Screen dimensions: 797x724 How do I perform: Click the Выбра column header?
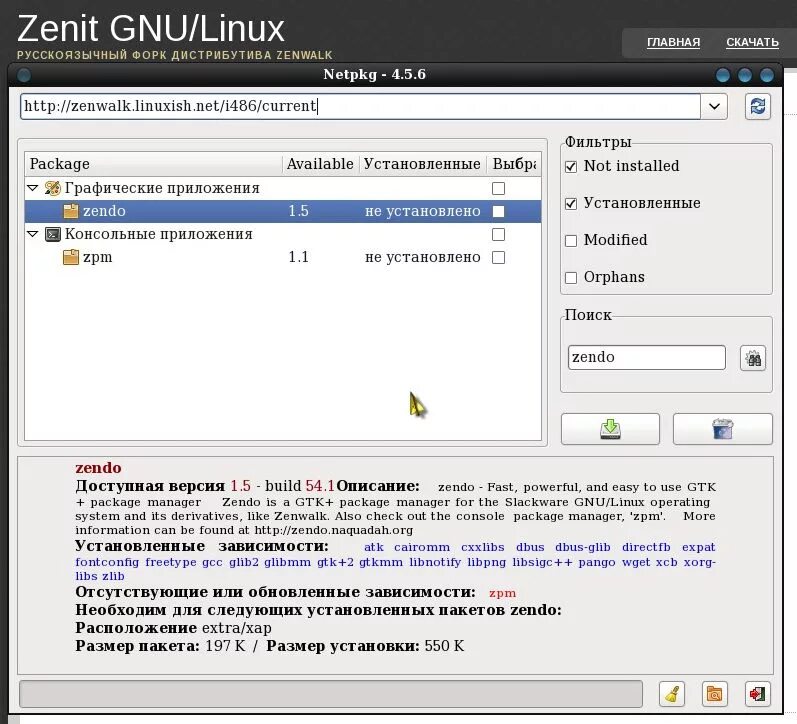514,164
